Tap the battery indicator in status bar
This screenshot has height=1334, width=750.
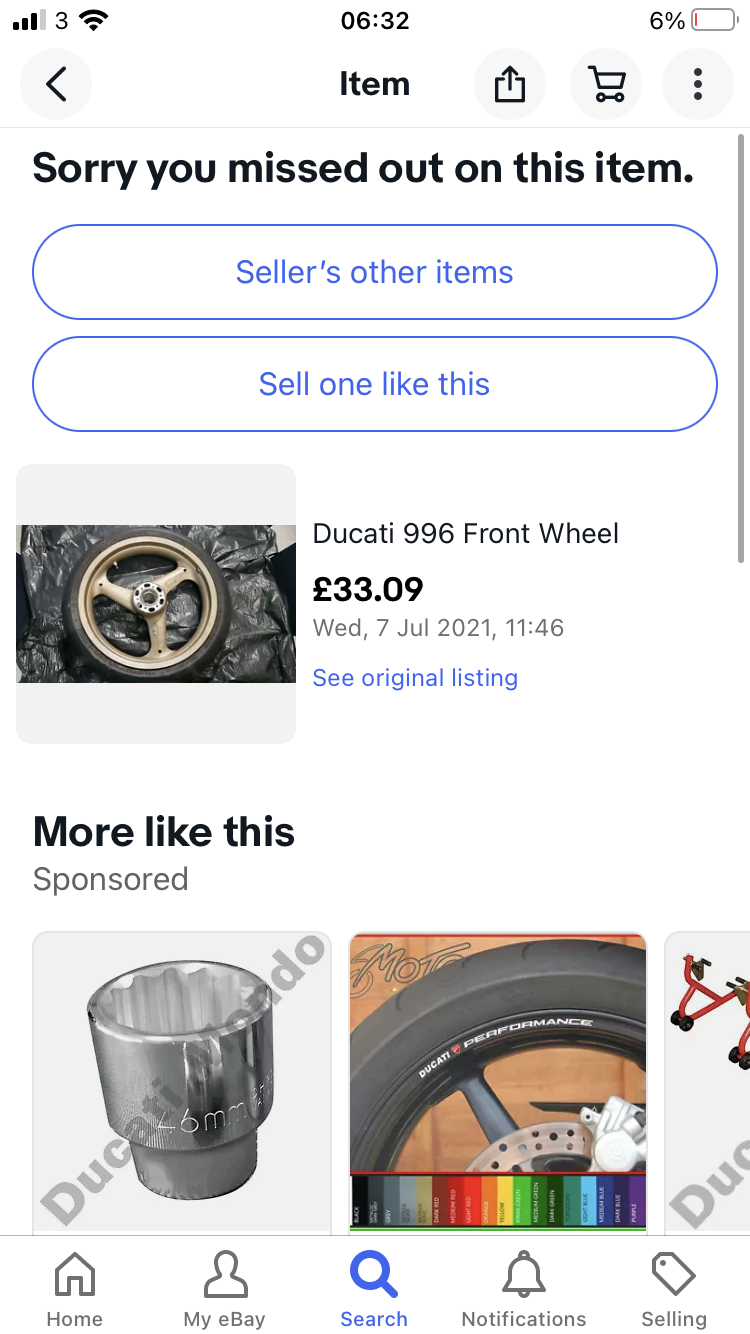tap(713, 20)
